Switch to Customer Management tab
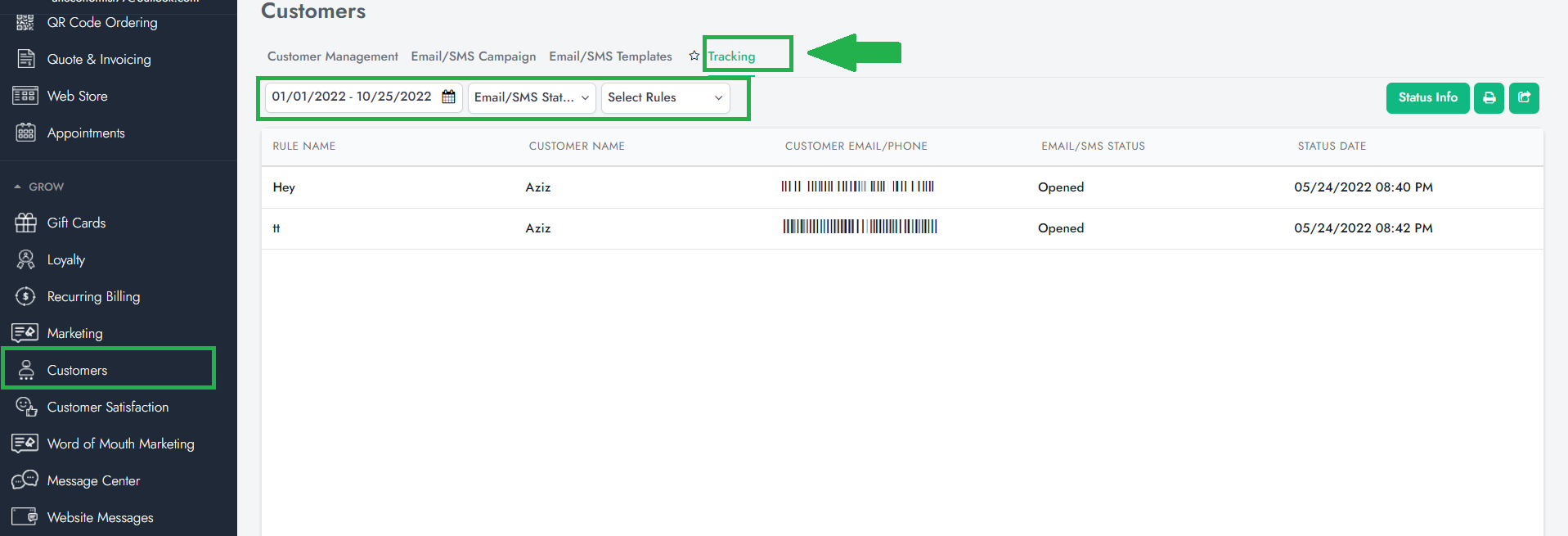This screenshot has height=536, width=1568. tap(332, 56)
